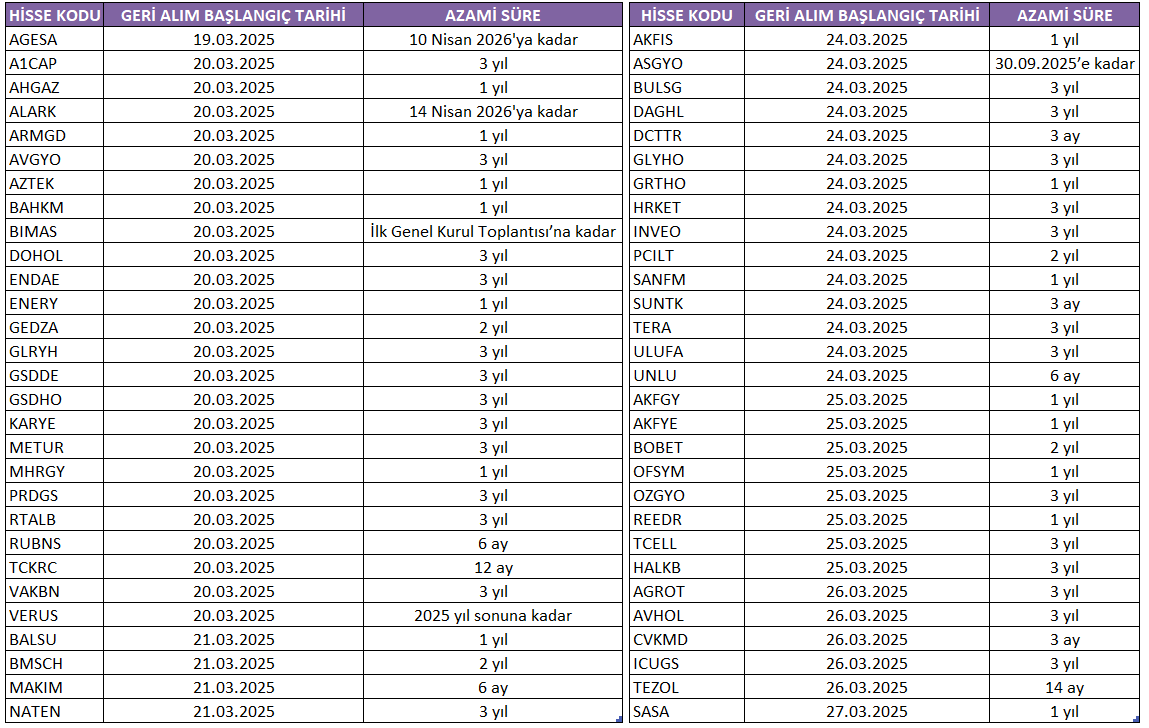1149x728 pixels.
Task: Click '10 Nisan 2026'ya kadar' cell
Action: pos(493,40)
